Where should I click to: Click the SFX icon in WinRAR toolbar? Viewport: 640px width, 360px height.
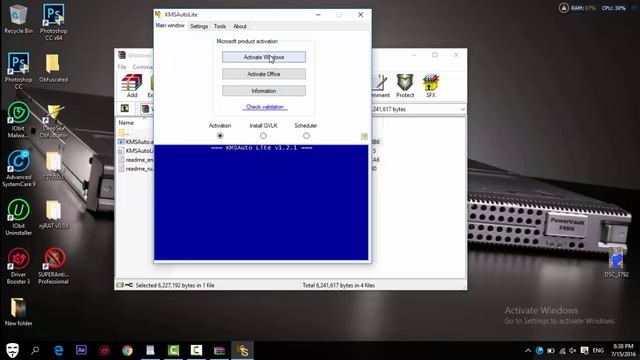(x=431, y=86)
